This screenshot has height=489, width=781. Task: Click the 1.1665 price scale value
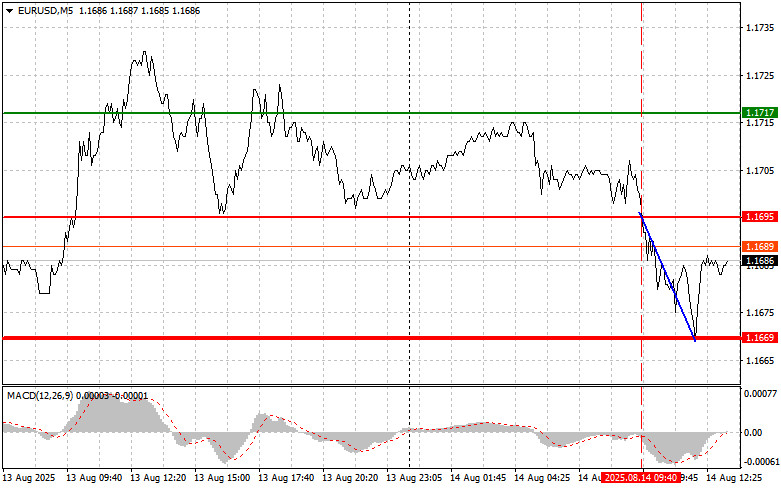[x=760, y=360]
